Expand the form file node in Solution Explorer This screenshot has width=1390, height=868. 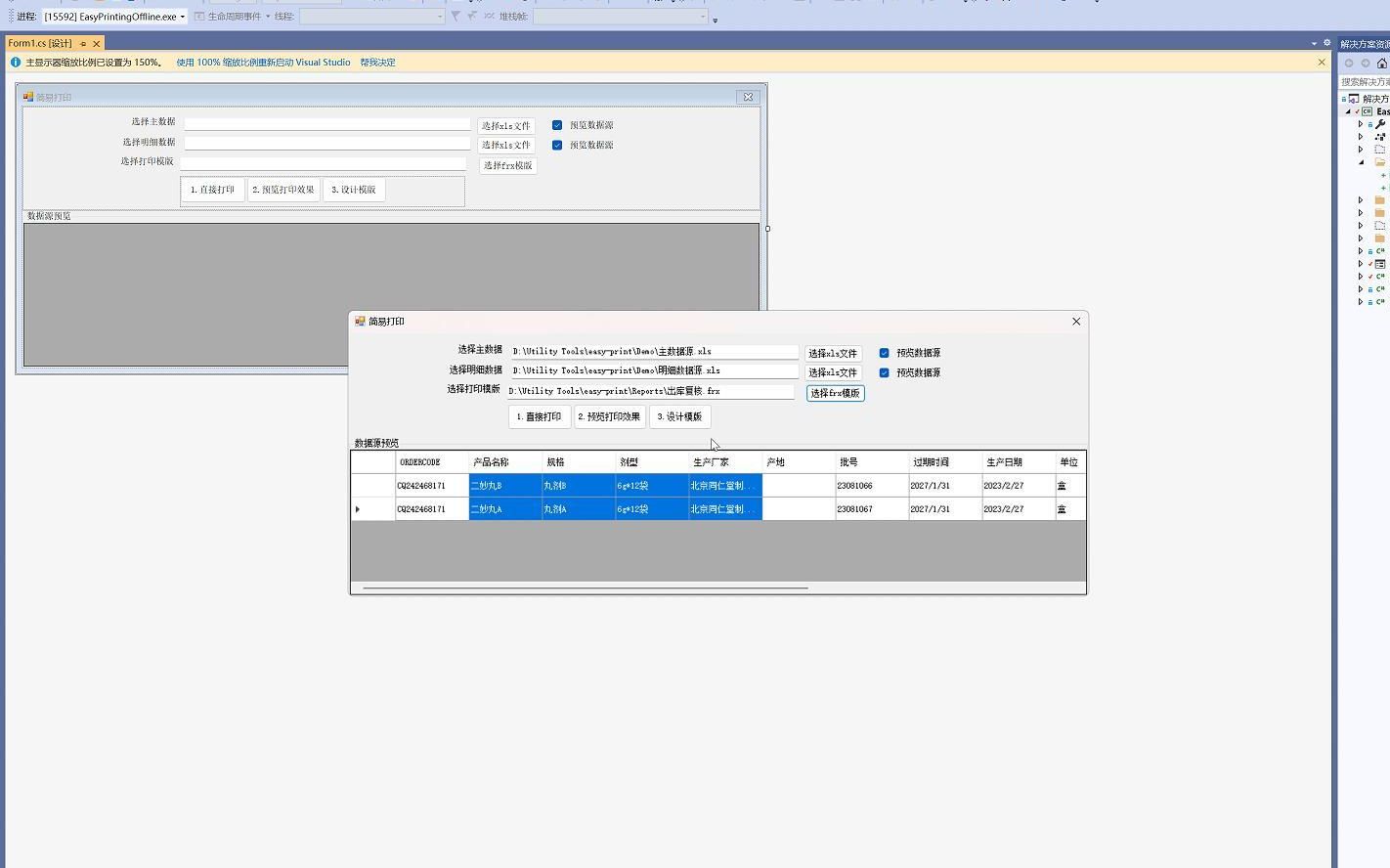point(1360,264)
